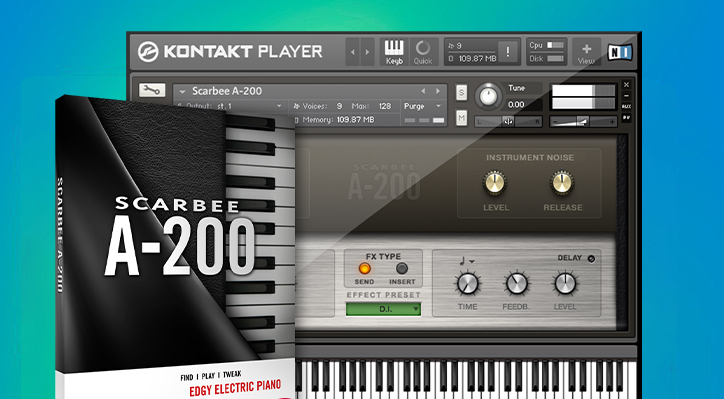Go to previous item with header left arrow
Screen dimensions: 724x399
point(353,52)
